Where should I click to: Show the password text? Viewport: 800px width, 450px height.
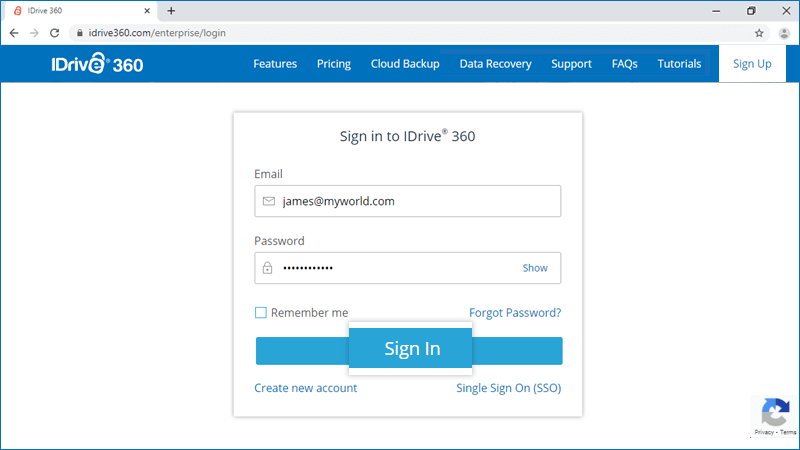tap(535, 268)
